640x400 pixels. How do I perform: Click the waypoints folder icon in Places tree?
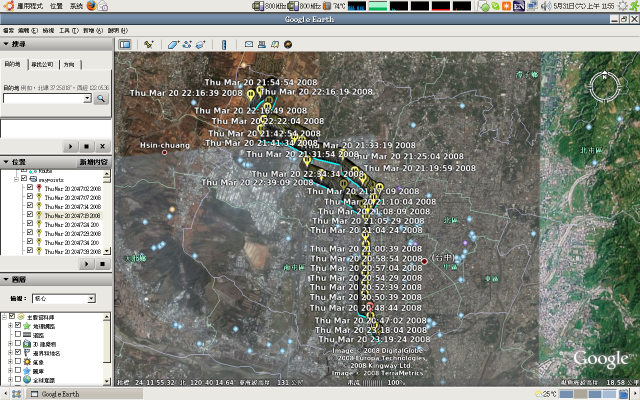(x=33, y=179)
